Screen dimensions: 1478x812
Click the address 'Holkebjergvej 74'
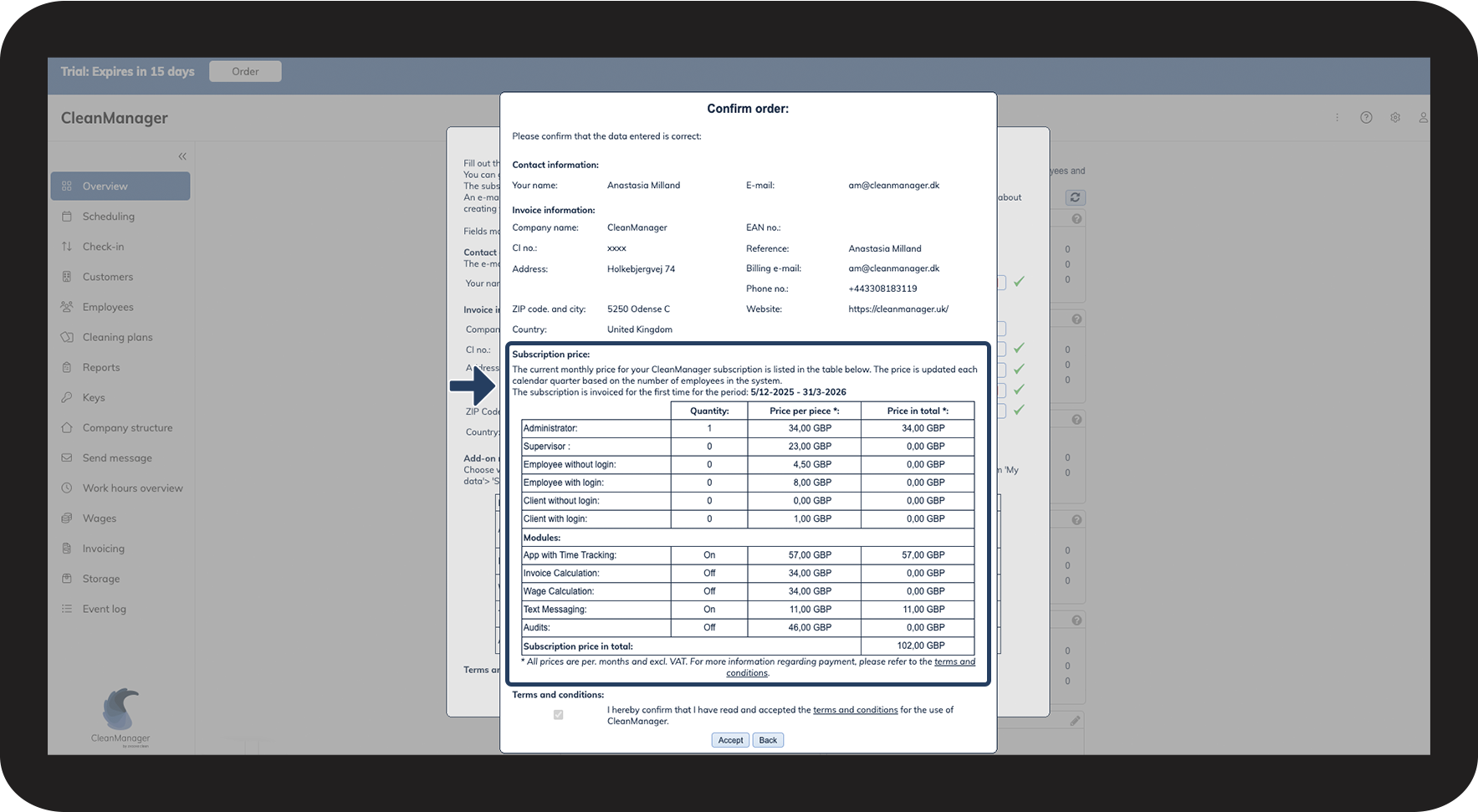click(641, 269)
